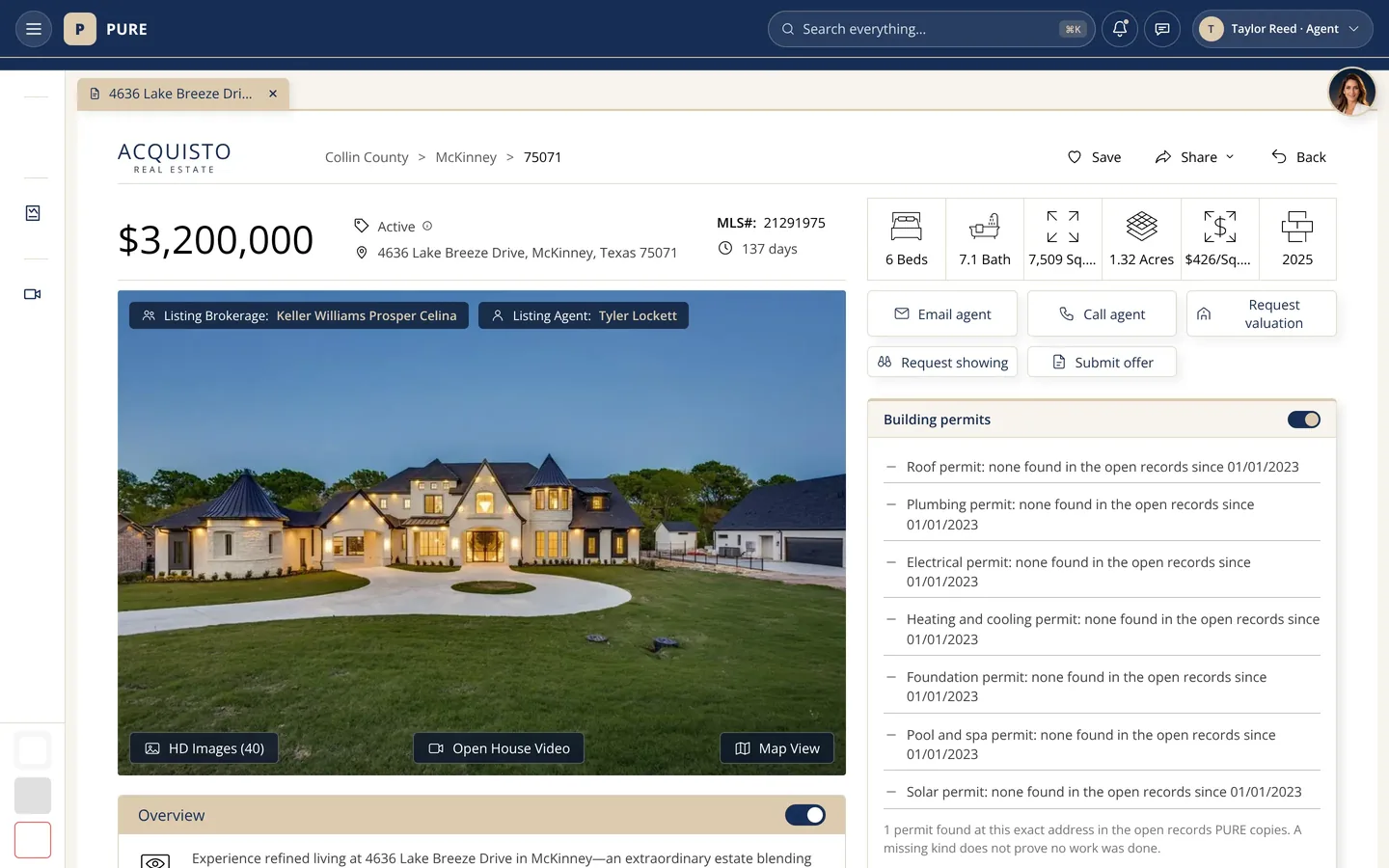Click the agent profile photo avatar
The image size is (1389, 868).
[1351, 93]
